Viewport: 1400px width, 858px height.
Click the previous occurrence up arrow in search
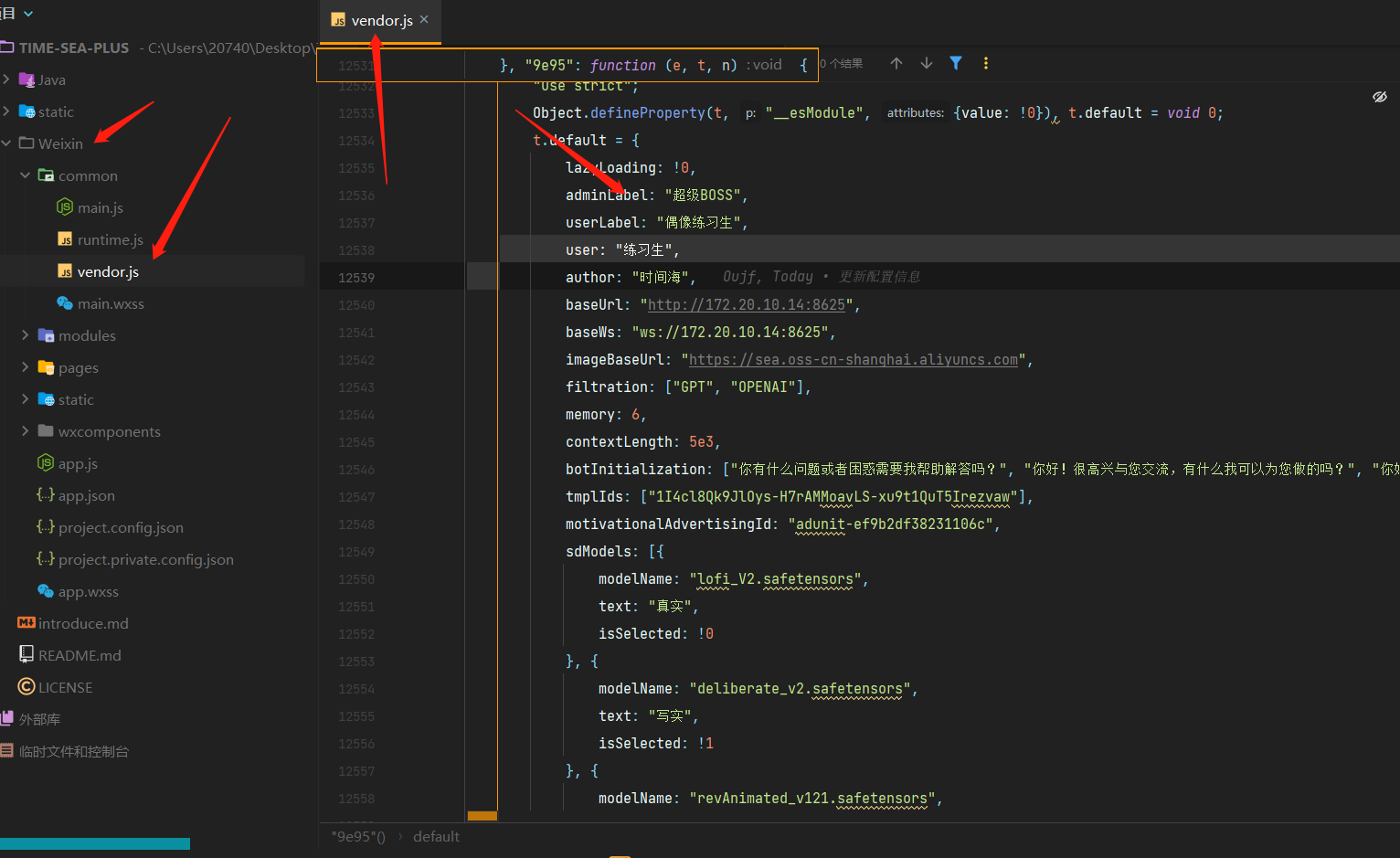pos(896,63)
